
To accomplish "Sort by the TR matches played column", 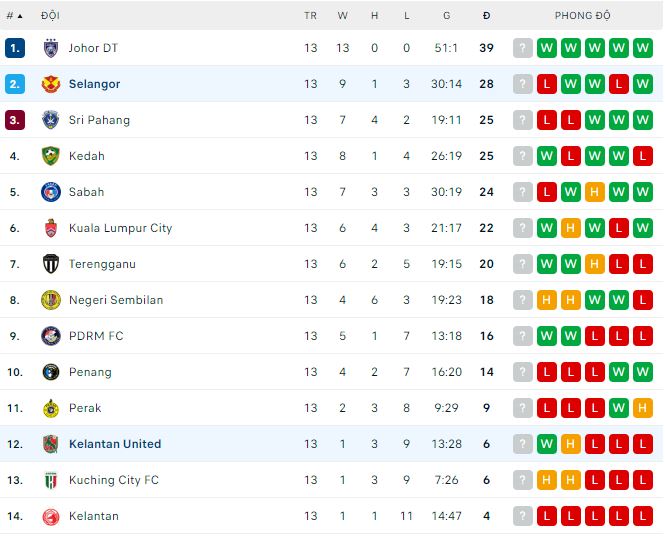I will click(x=311, y=16).
